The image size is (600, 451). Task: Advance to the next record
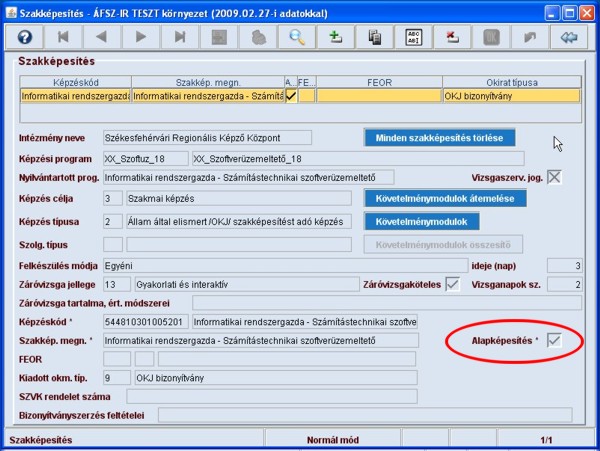(x=141, y=37)
